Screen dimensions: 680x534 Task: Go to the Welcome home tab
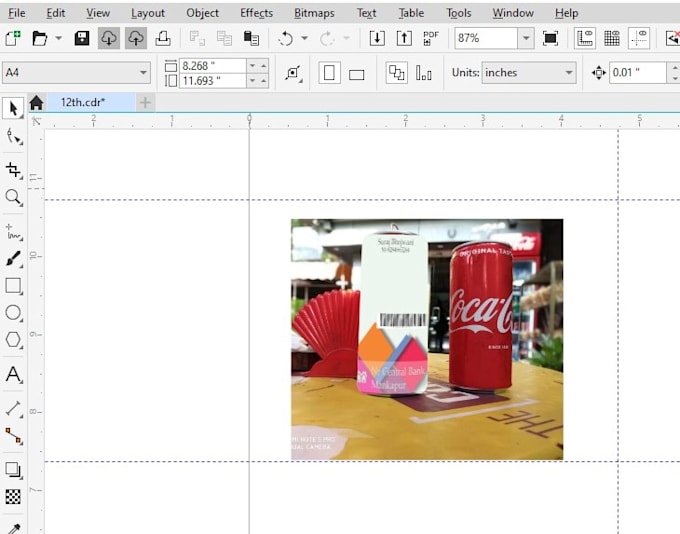[36, 103]
